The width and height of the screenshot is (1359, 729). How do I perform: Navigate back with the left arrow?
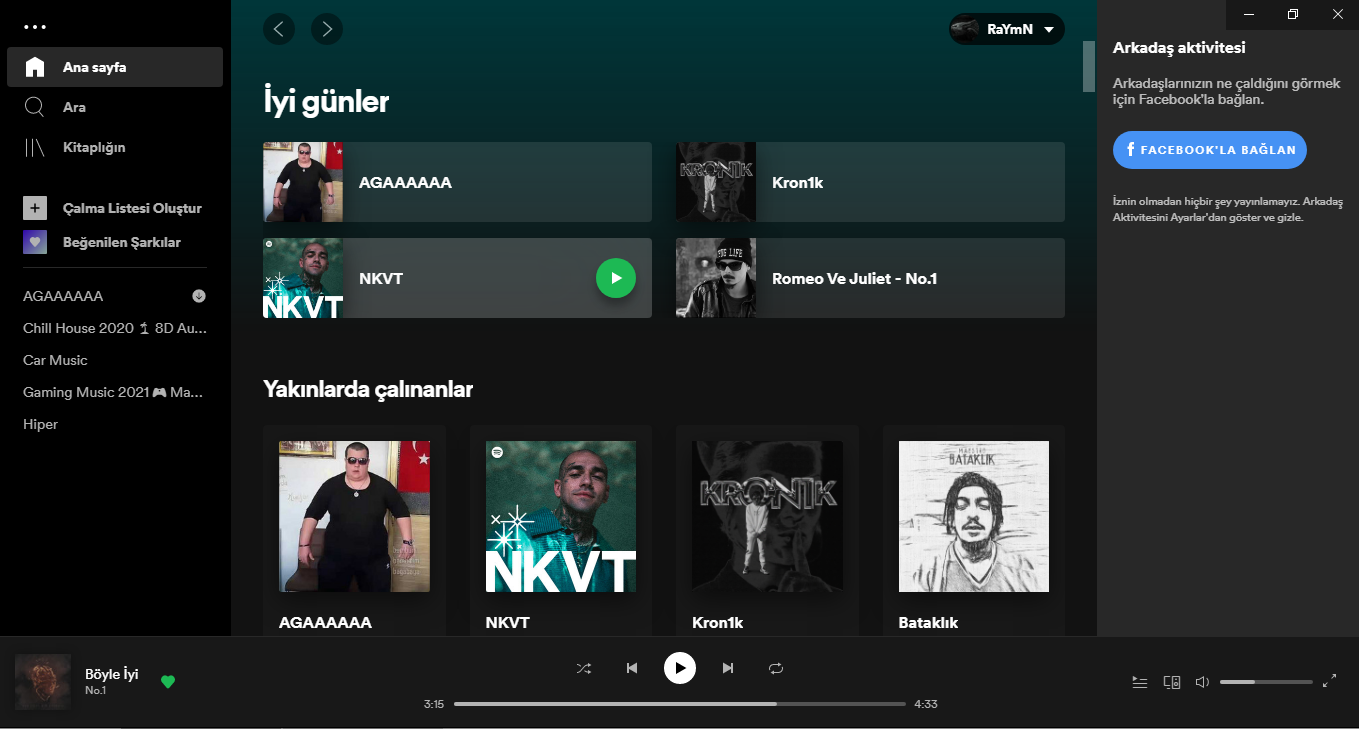click(279, 29)
